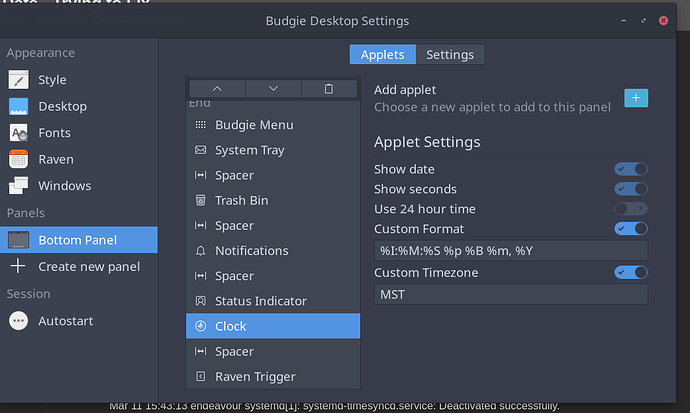Click the Create new panel plus icon

point(18,266)
